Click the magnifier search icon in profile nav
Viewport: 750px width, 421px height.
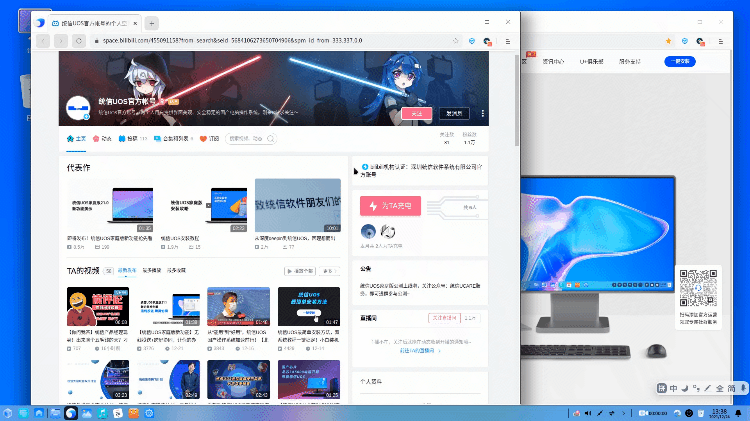(271, 139)
